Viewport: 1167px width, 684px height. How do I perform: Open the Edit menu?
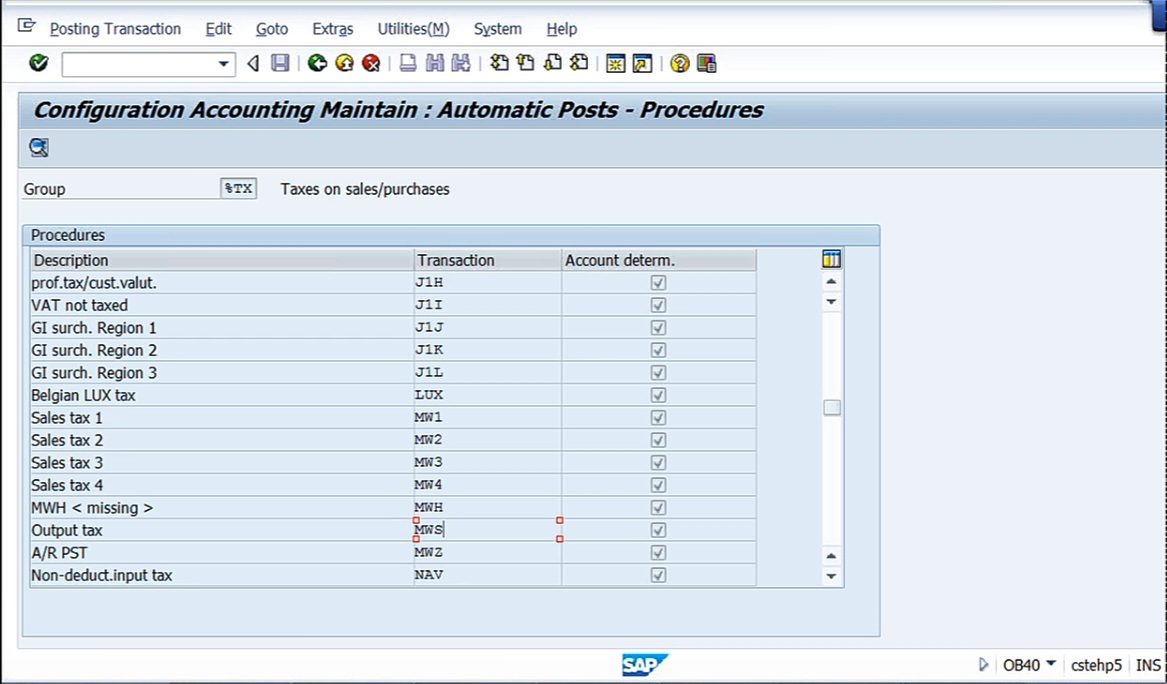click(219, 29)
